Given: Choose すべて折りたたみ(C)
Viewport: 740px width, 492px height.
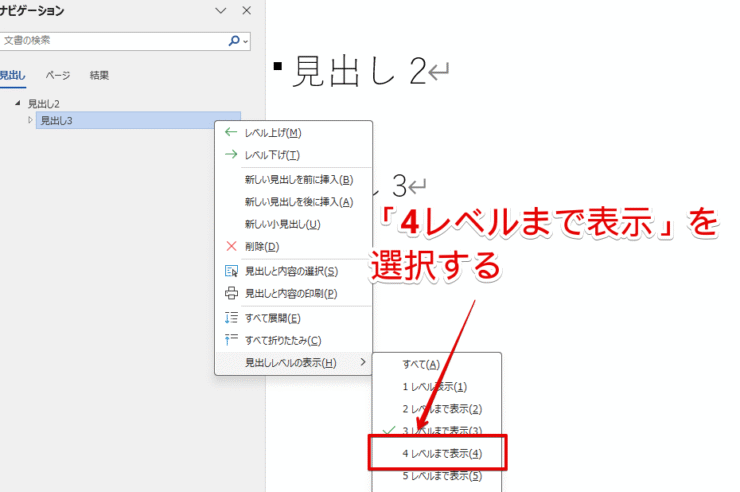Looking at the screenshot, I should click(x=294, y=341).
